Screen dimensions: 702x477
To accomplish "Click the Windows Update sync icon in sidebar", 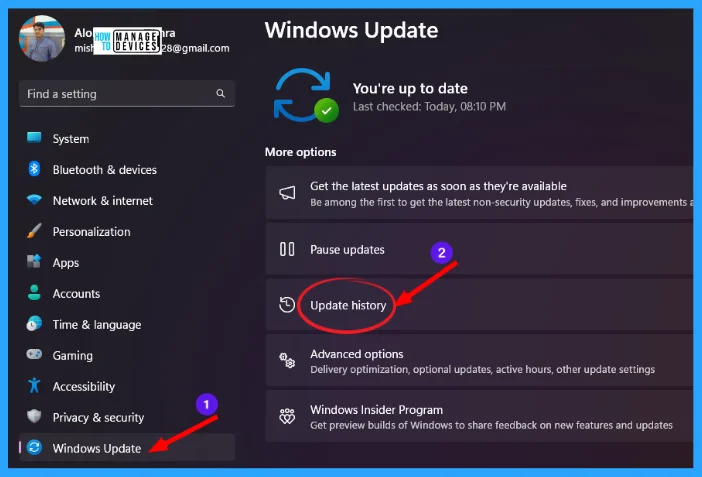I will [x=34, y=447].
